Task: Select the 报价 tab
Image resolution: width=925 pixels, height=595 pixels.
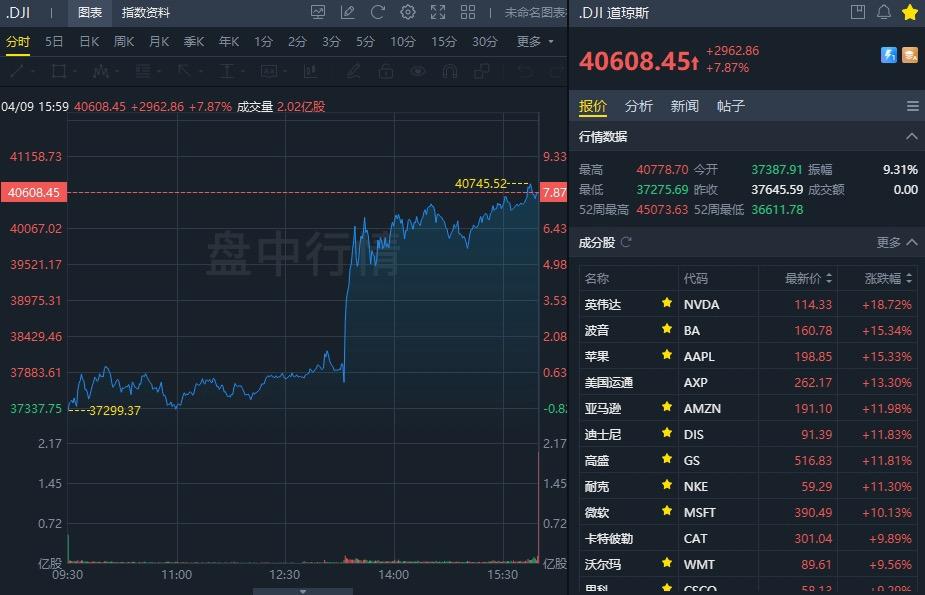Action: [592, 106]
